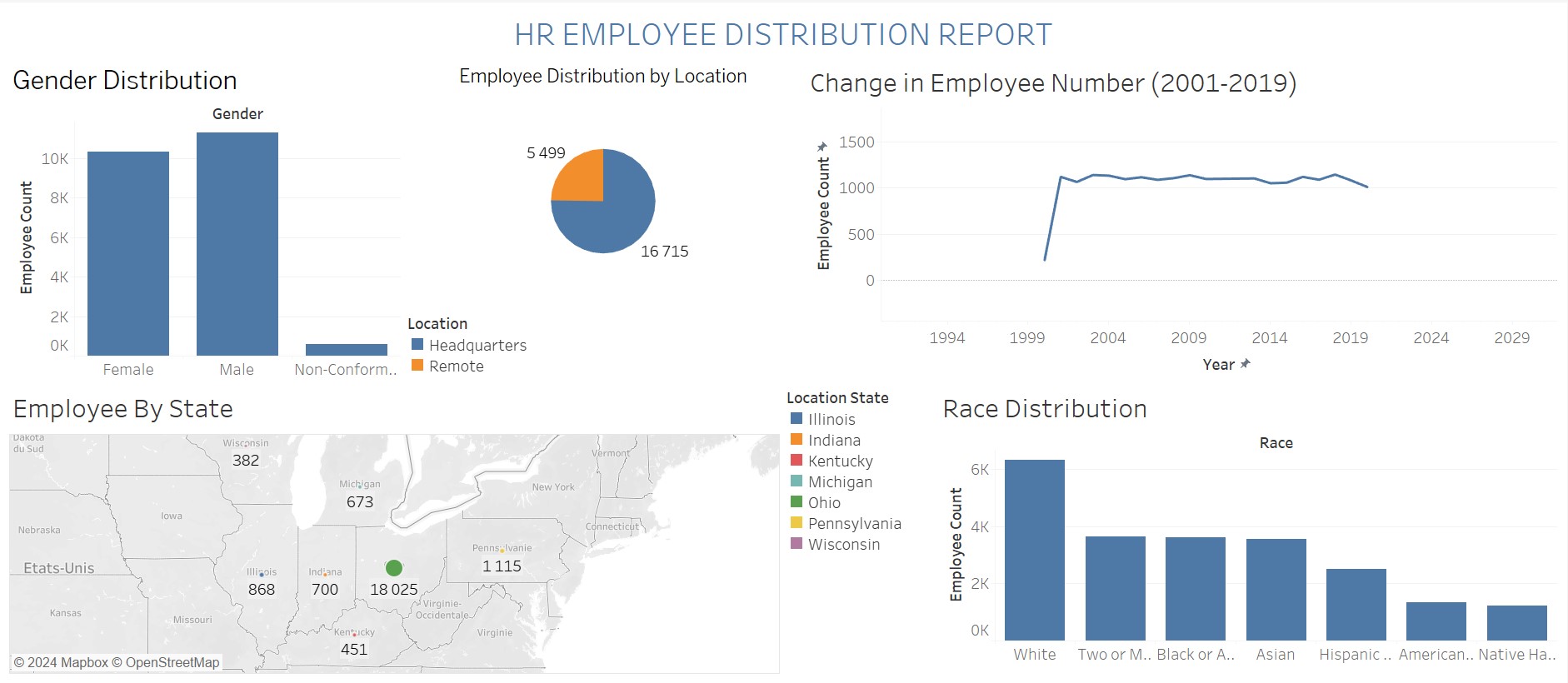Select the blue Headquarters pie slice
This screenshot has width=1568, height=683.
617,217
